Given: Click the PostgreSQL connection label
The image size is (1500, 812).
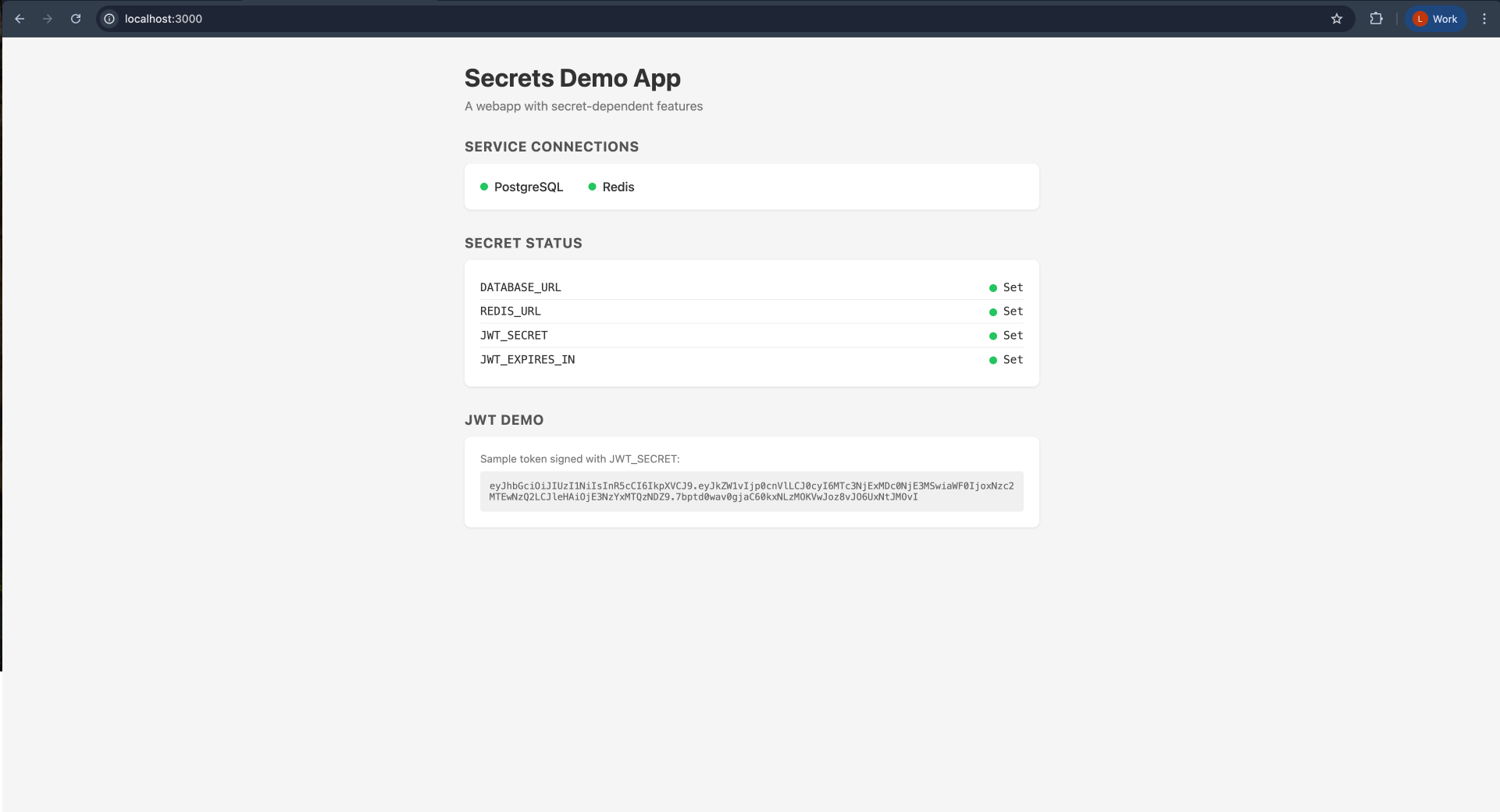Looking at the screenshot, I should [529, 187].
